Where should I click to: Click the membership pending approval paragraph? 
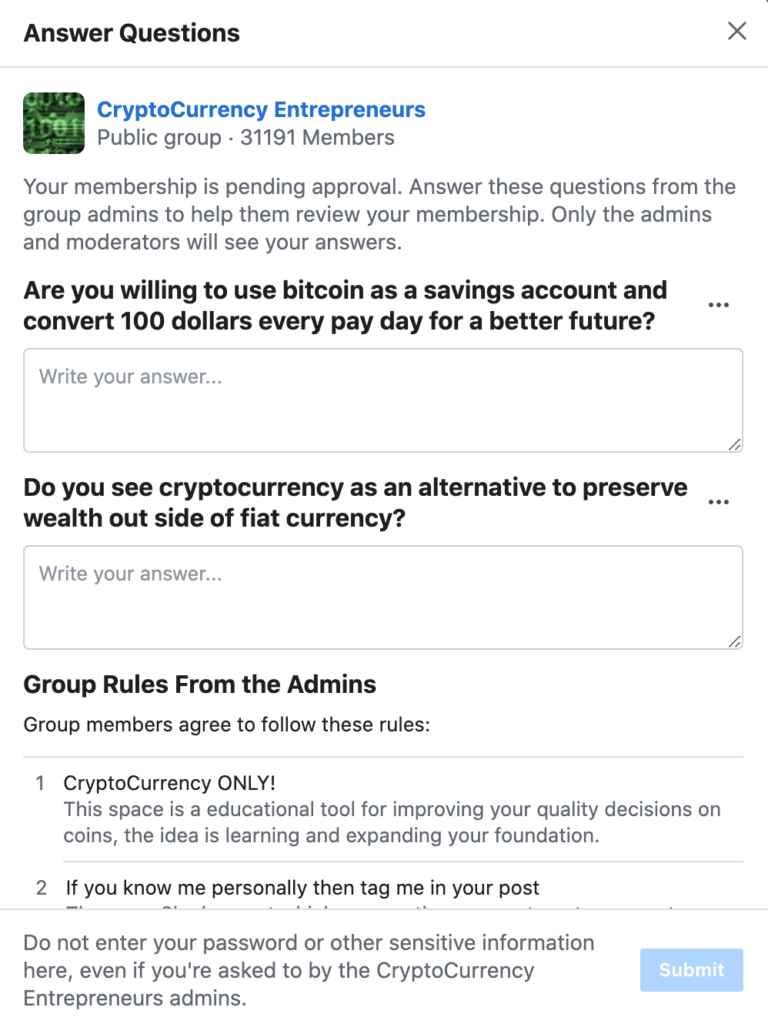coord(379,214)
